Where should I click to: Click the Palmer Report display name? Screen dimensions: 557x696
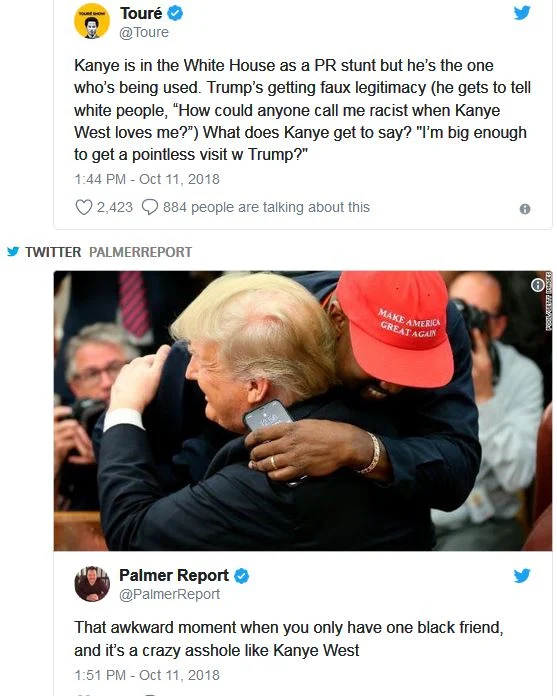pos(174,575)
